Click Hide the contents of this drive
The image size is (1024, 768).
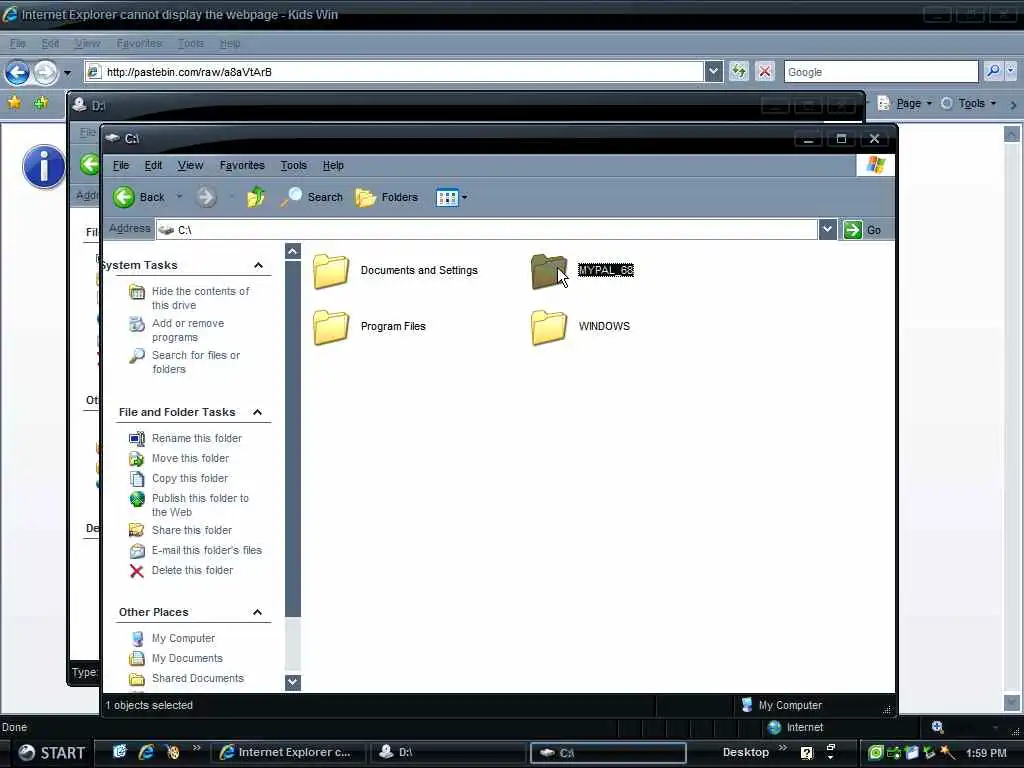200,298
